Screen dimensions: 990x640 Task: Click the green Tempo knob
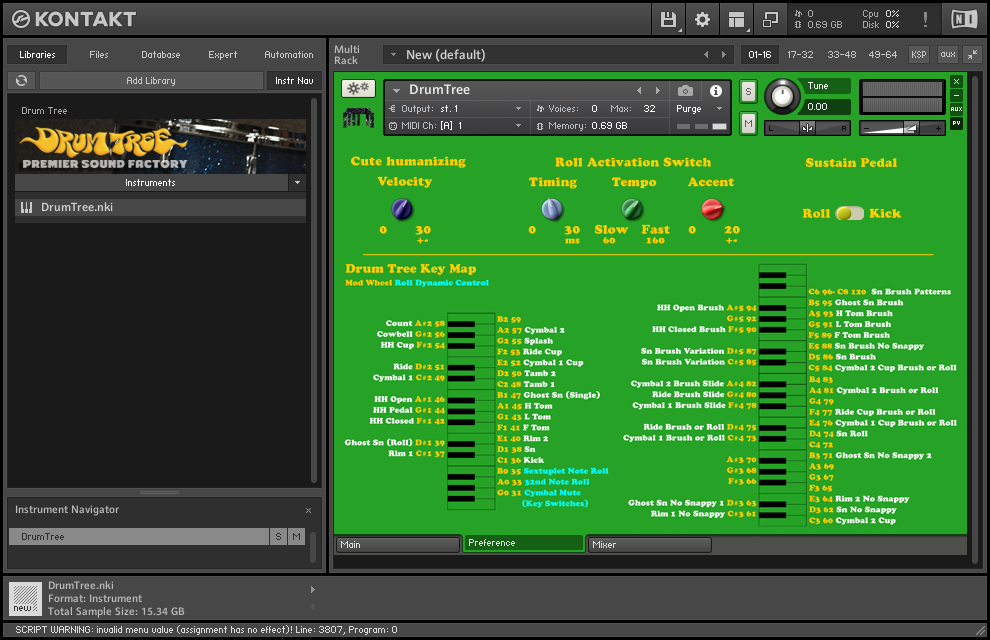point(632,209)
